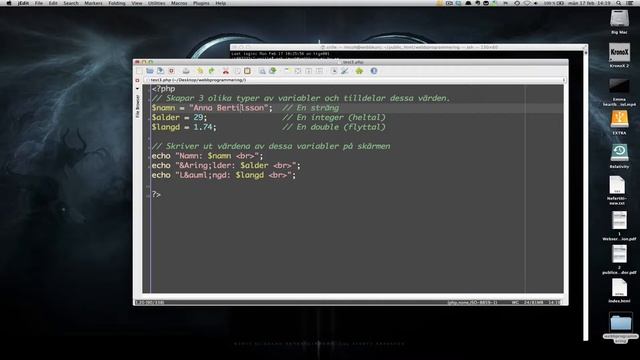Click the Find Next green icon
This screenshot has height=360, width=640.
click(x=273, y=71)
